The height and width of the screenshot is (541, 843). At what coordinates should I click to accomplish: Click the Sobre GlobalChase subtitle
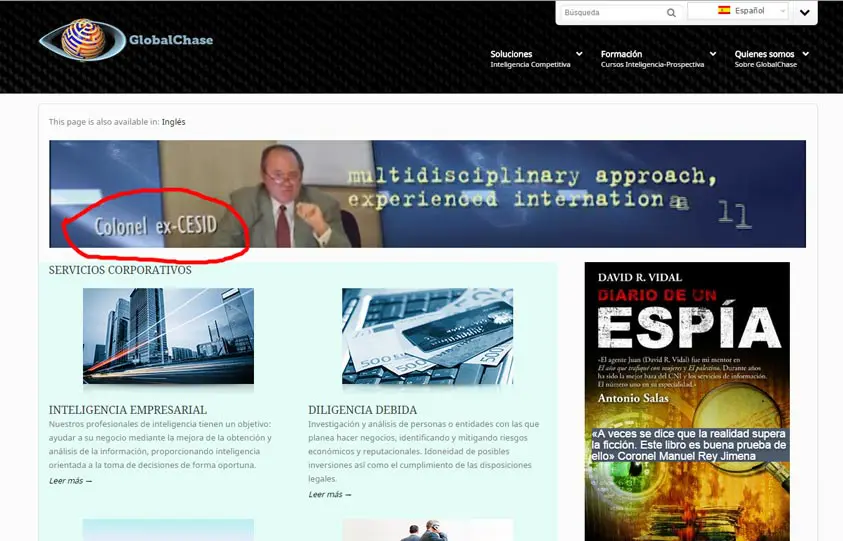(766, 65)
